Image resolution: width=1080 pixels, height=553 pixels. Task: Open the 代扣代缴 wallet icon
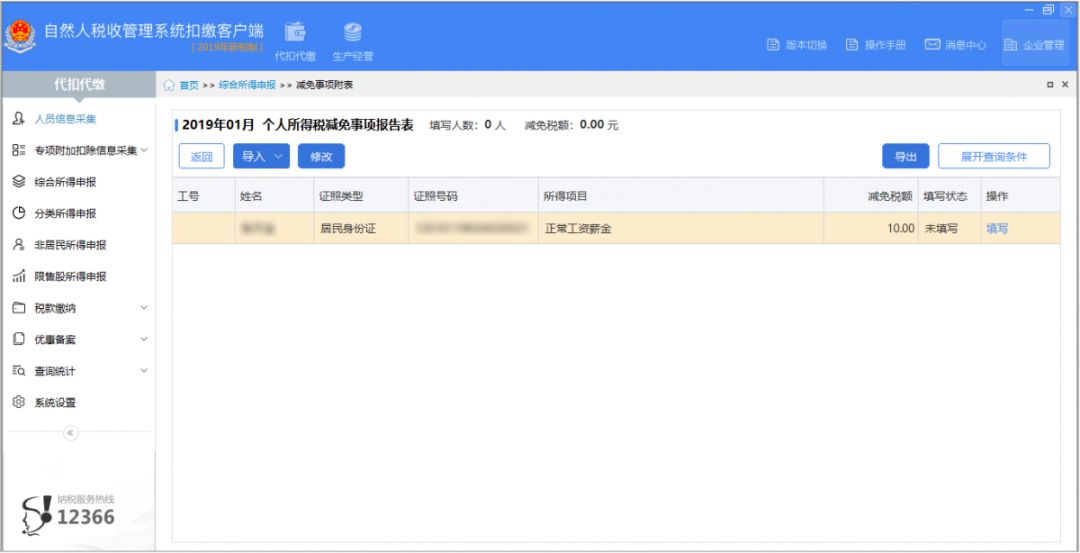pos(295,32)
